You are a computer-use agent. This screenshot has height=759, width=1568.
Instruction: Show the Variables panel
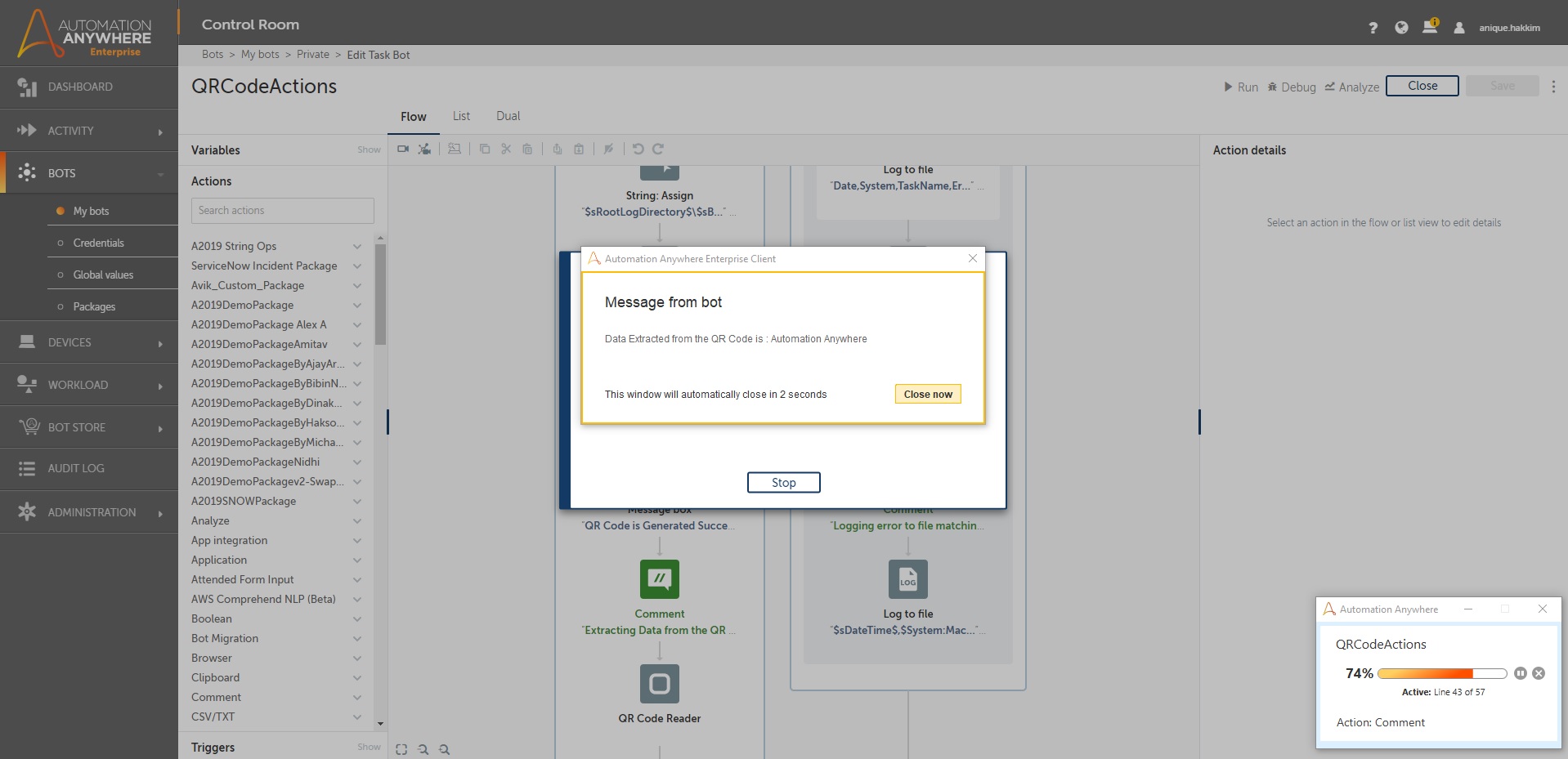tap(369, 150)
